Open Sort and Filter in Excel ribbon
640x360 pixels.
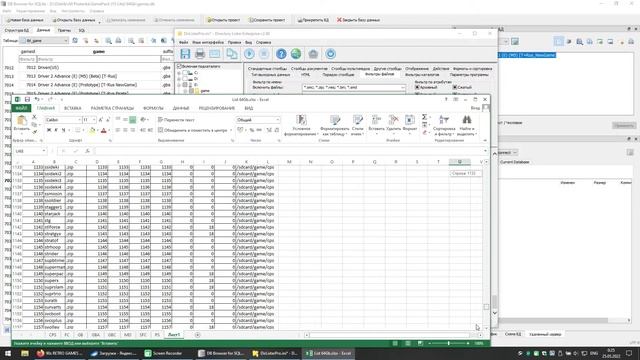point(444,125)
